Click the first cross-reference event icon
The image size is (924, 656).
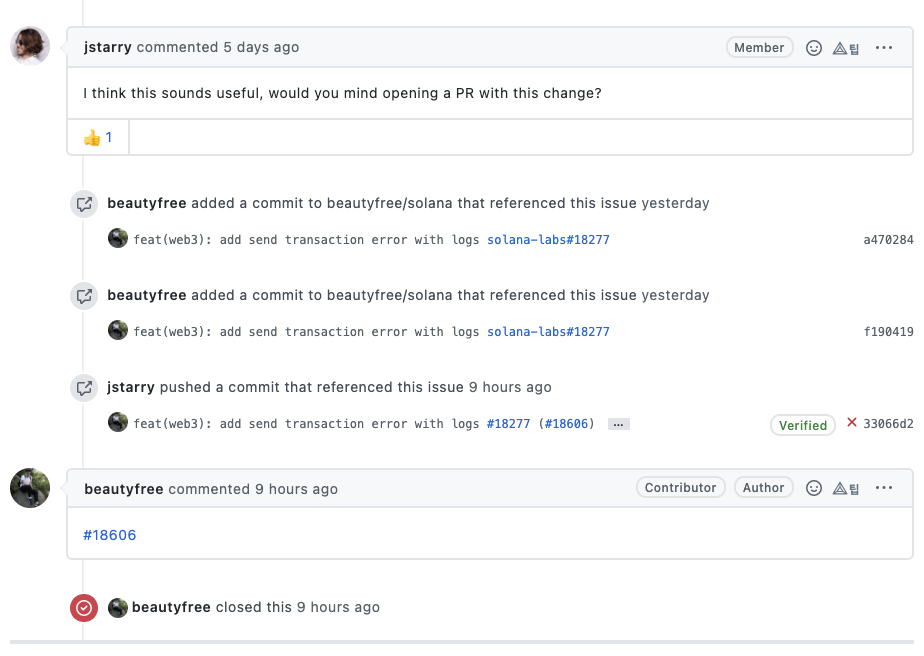point(84,204)
